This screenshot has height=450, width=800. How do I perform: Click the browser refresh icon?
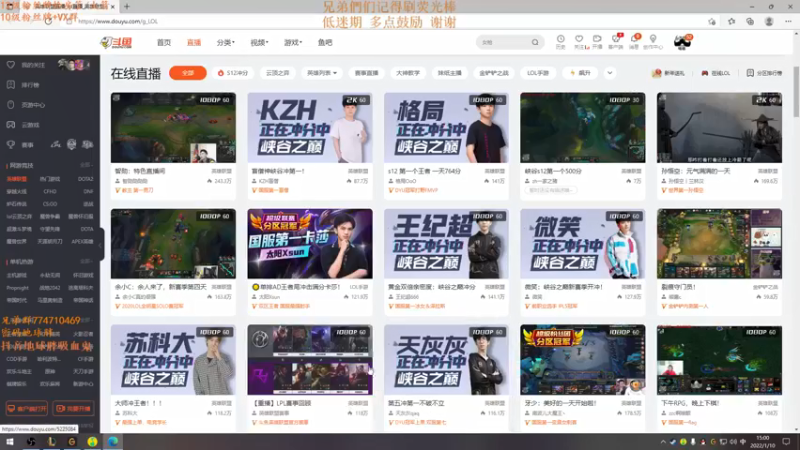(49, 21)
